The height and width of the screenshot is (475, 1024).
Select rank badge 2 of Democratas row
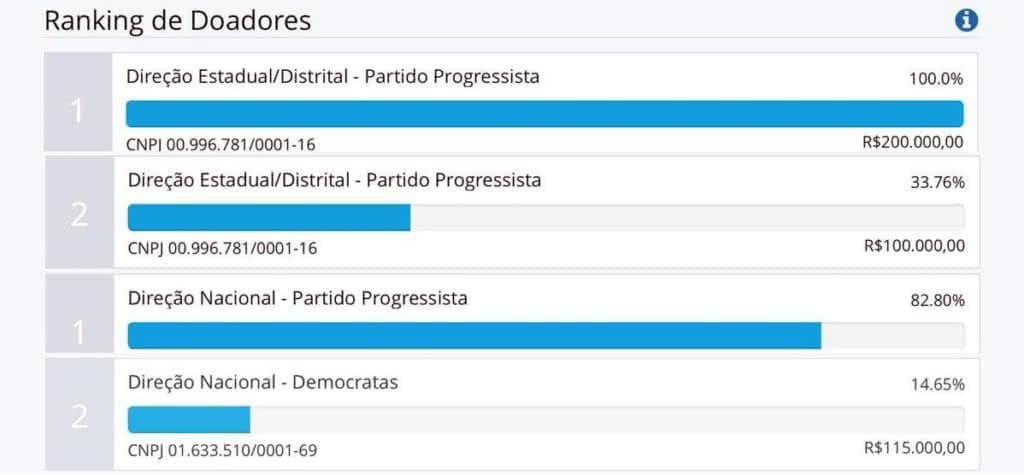[80, 414]
